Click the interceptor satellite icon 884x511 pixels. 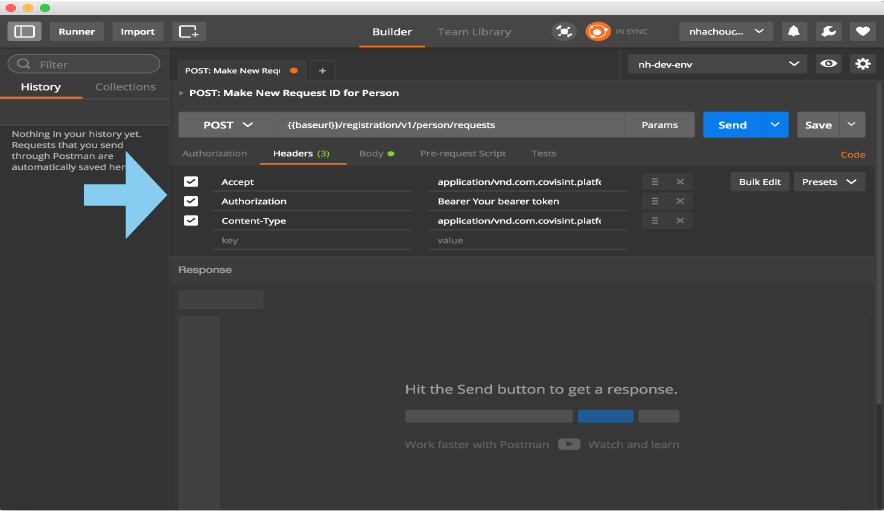[564, 32]
